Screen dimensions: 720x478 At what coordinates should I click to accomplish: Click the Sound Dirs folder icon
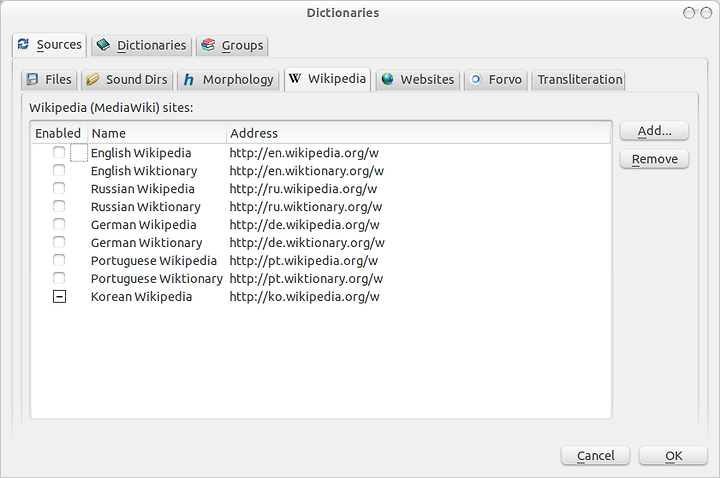[x=92, y=79]
